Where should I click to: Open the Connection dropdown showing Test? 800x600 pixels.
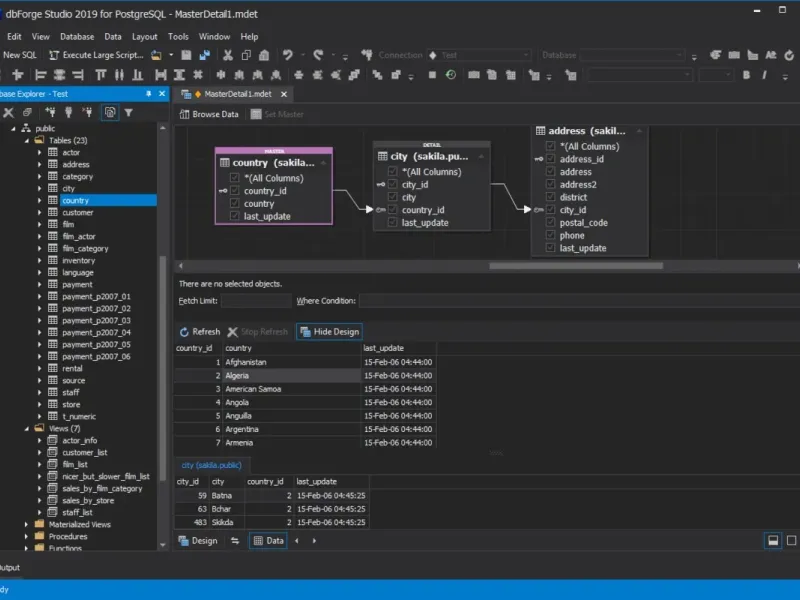click(479, 55)
